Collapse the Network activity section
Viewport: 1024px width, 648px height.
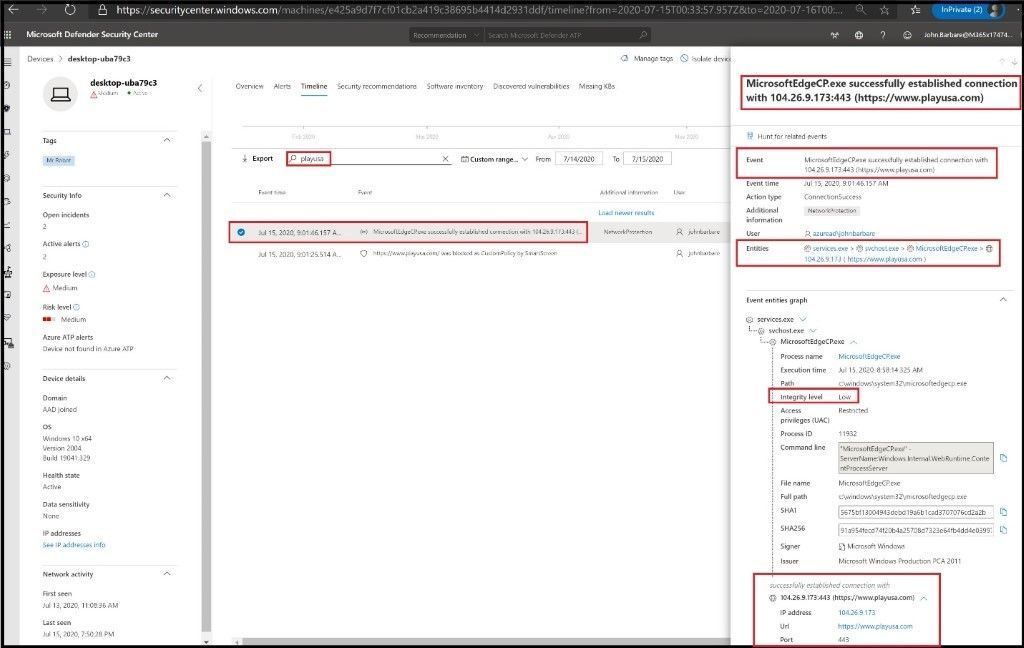[x=167, y=574]
